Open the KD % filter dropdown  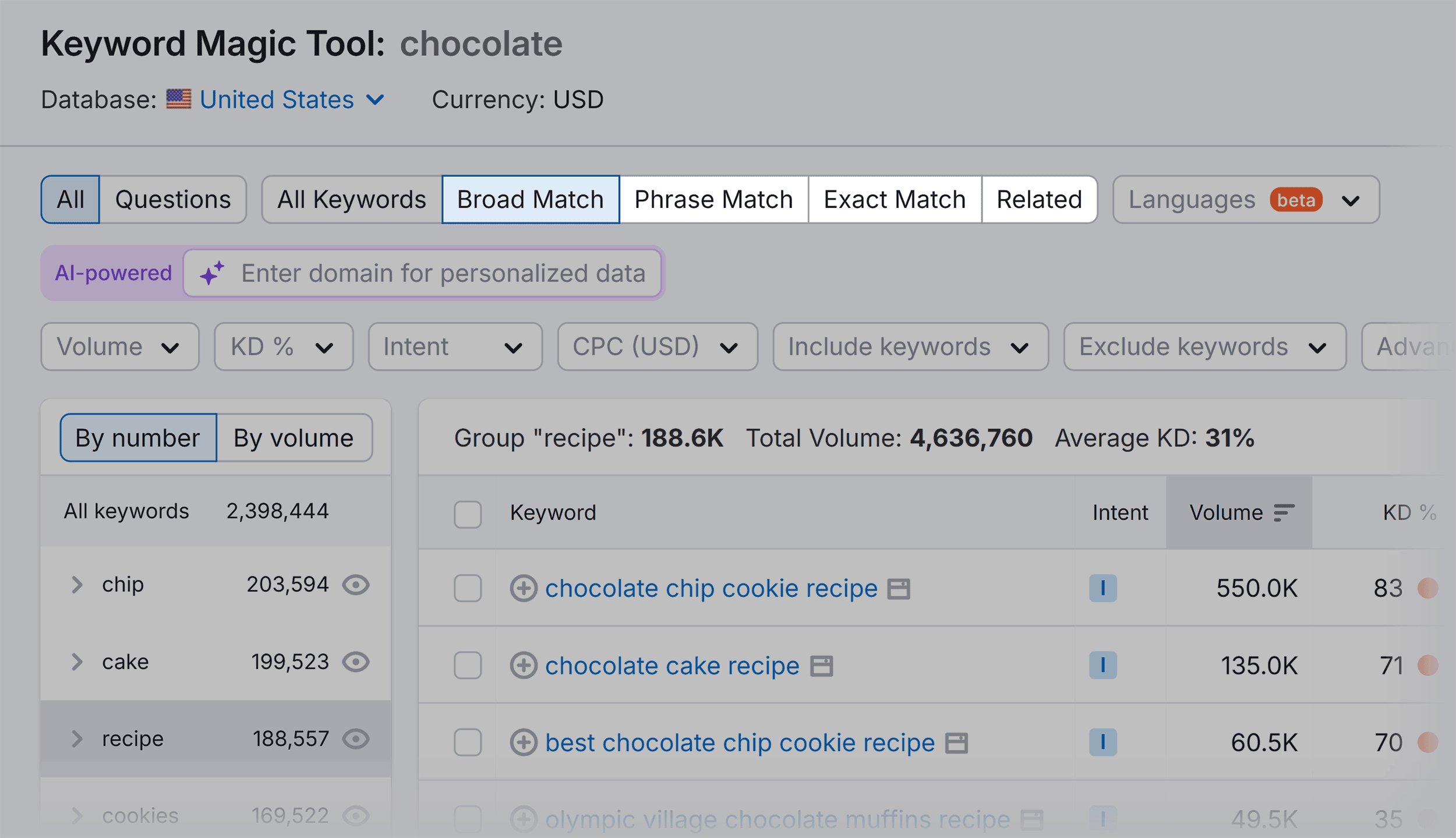[x=284, y=346]
